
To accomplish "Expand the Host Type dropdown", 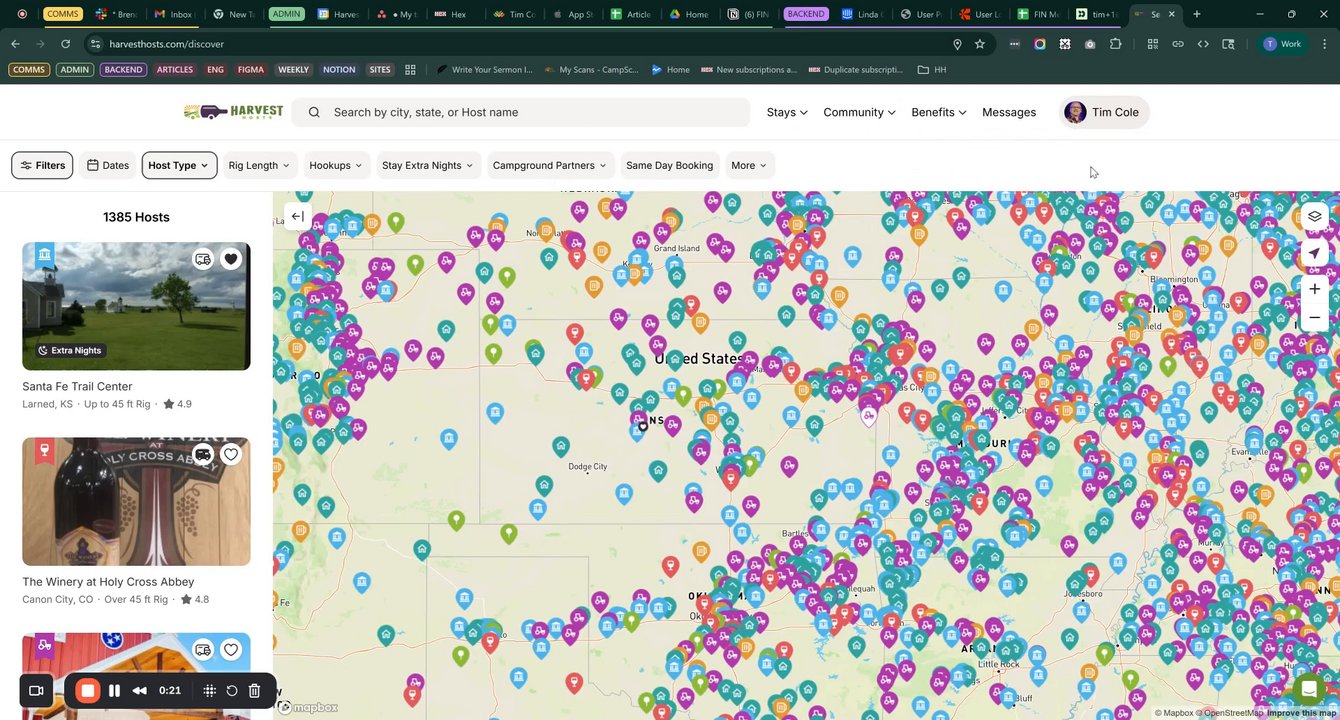I will [x=179, y=166].
